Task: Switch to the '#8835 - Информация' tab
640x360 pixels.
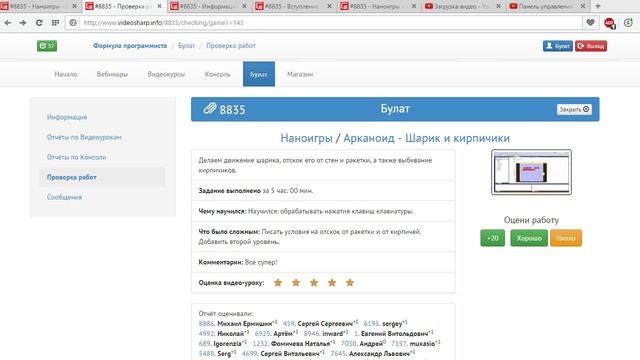Action: 208,6
